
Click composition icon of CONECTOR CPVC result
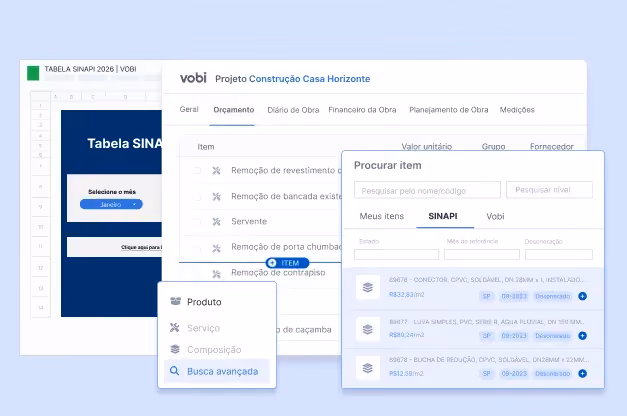(x=368, y=287)
